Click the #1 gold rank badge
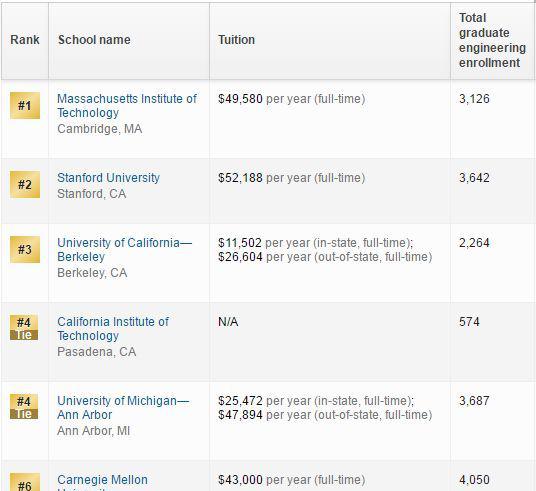Viewport: 536px width, 491px height. (x=25, y=105)
